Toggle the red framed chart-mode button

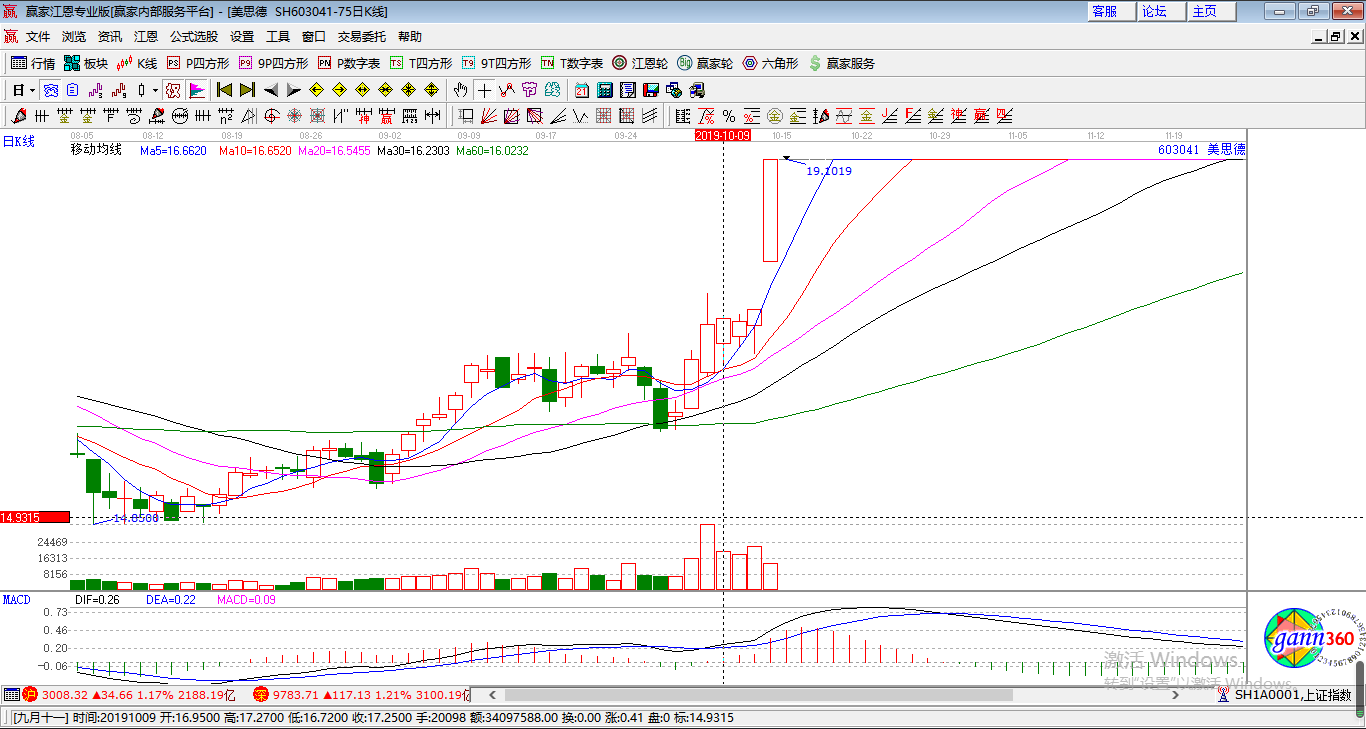173,90
